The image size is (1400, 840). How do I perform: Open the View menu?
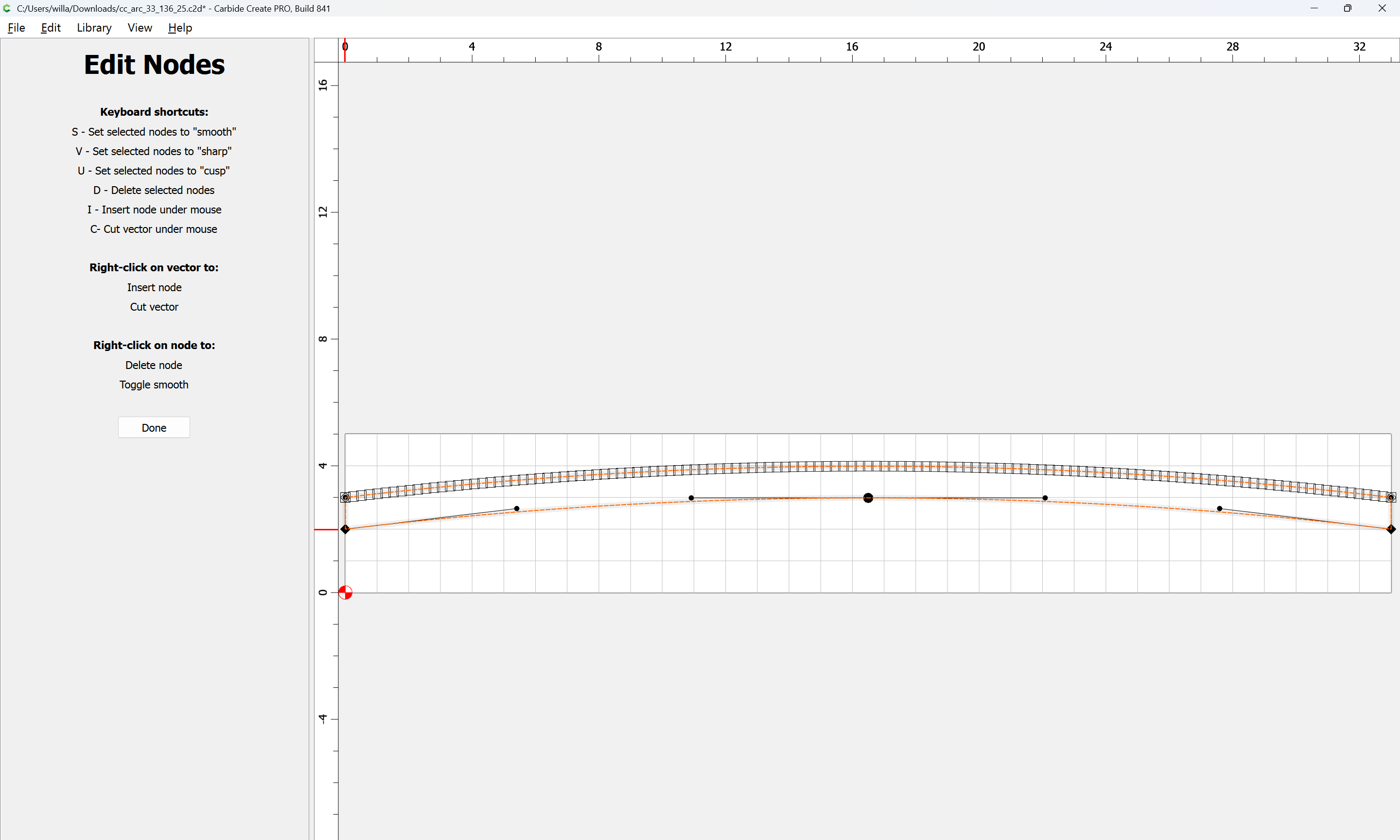click(140, 28)
